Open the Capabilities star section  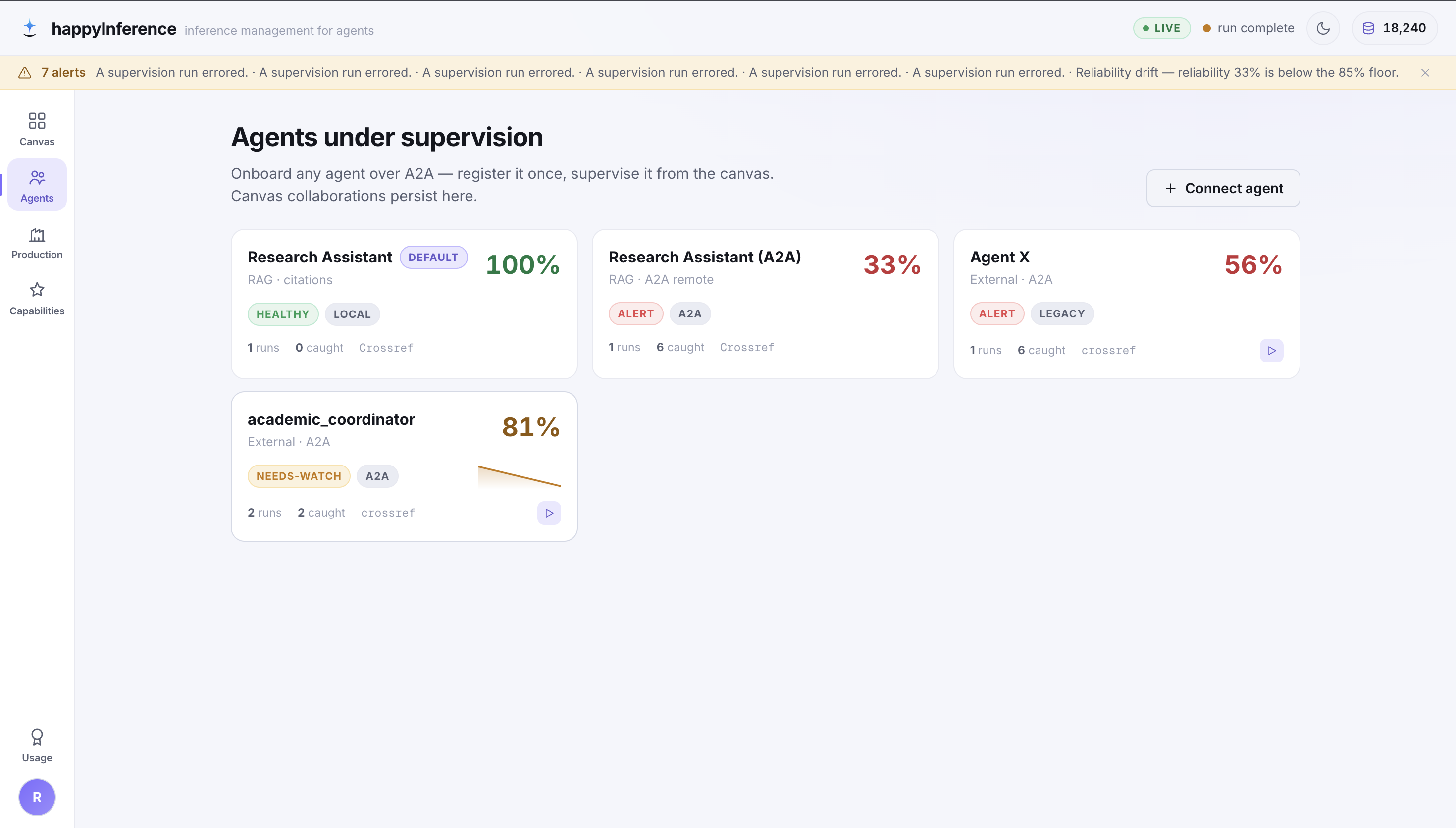coord(37,299)
